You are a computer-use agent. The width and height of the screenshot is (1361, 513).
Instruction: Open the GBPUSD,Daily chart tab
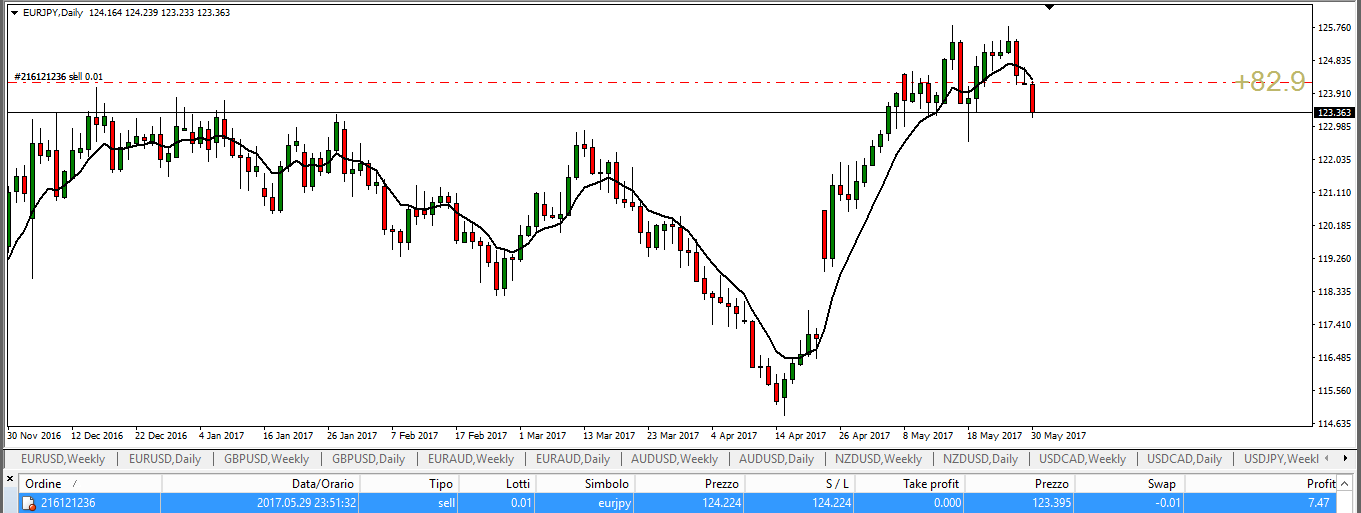tap(368, 459)
